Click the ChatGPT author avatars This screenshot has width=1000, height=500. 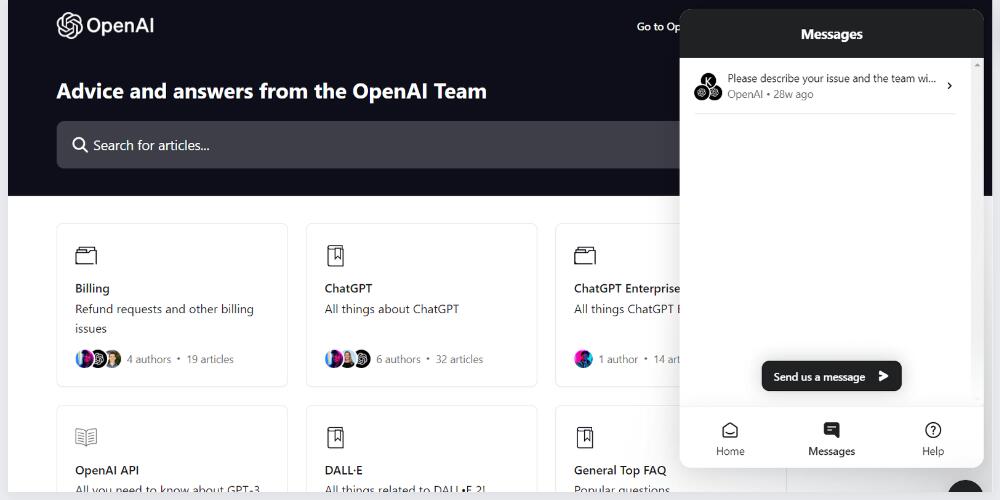(x=348, y=359)
